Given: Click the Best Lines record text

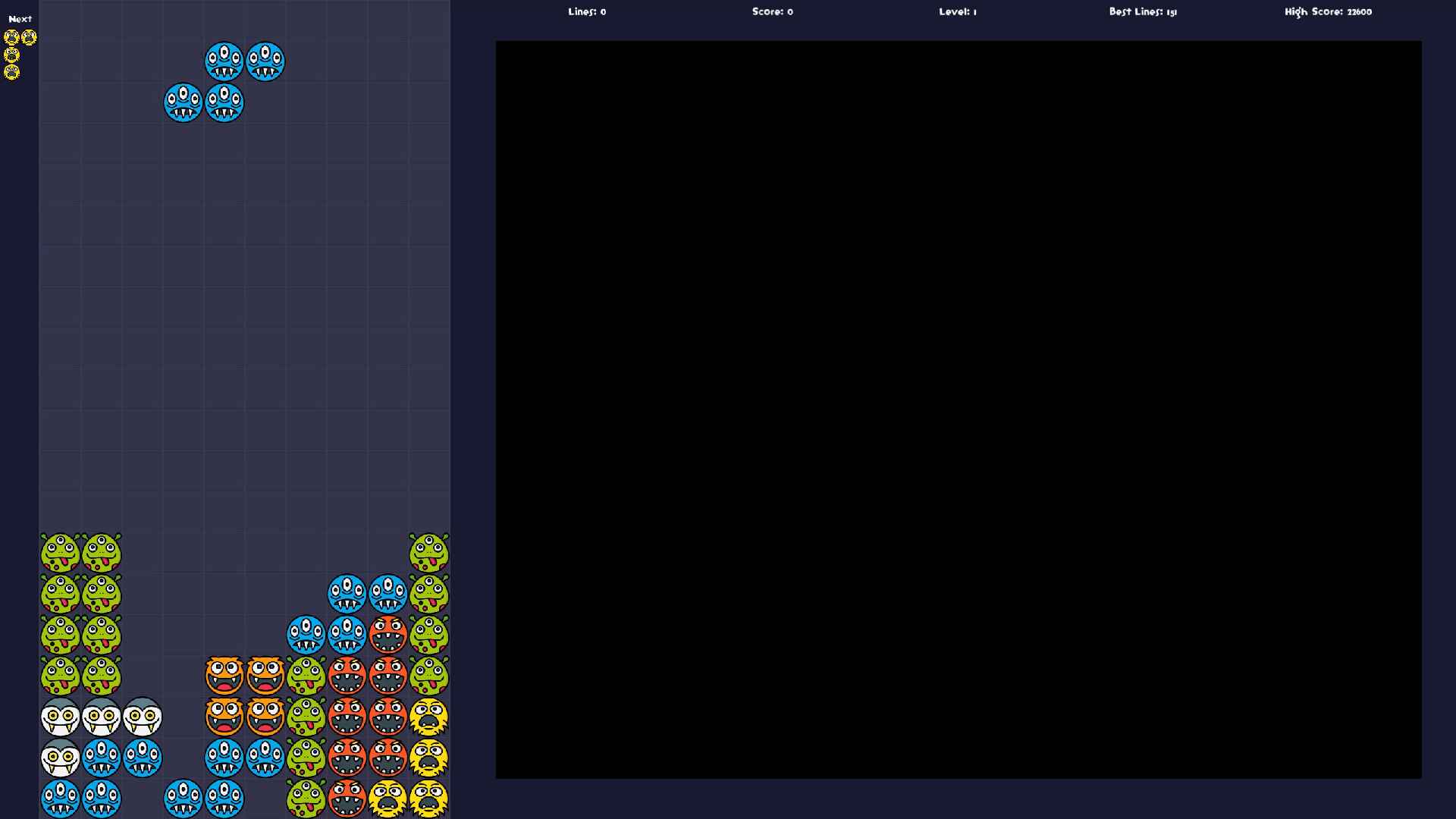Looking at the screenshot, I should pyautogui.click(x=1143, y=12).
